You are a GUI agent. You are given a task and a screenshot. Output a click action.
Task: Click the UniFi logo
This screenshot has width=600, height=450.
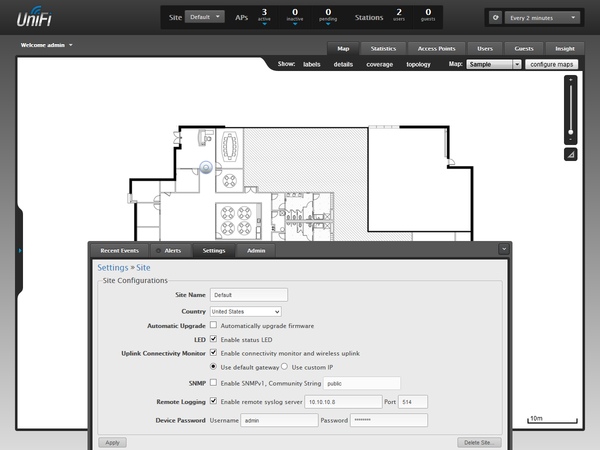(x=34, y=17)
